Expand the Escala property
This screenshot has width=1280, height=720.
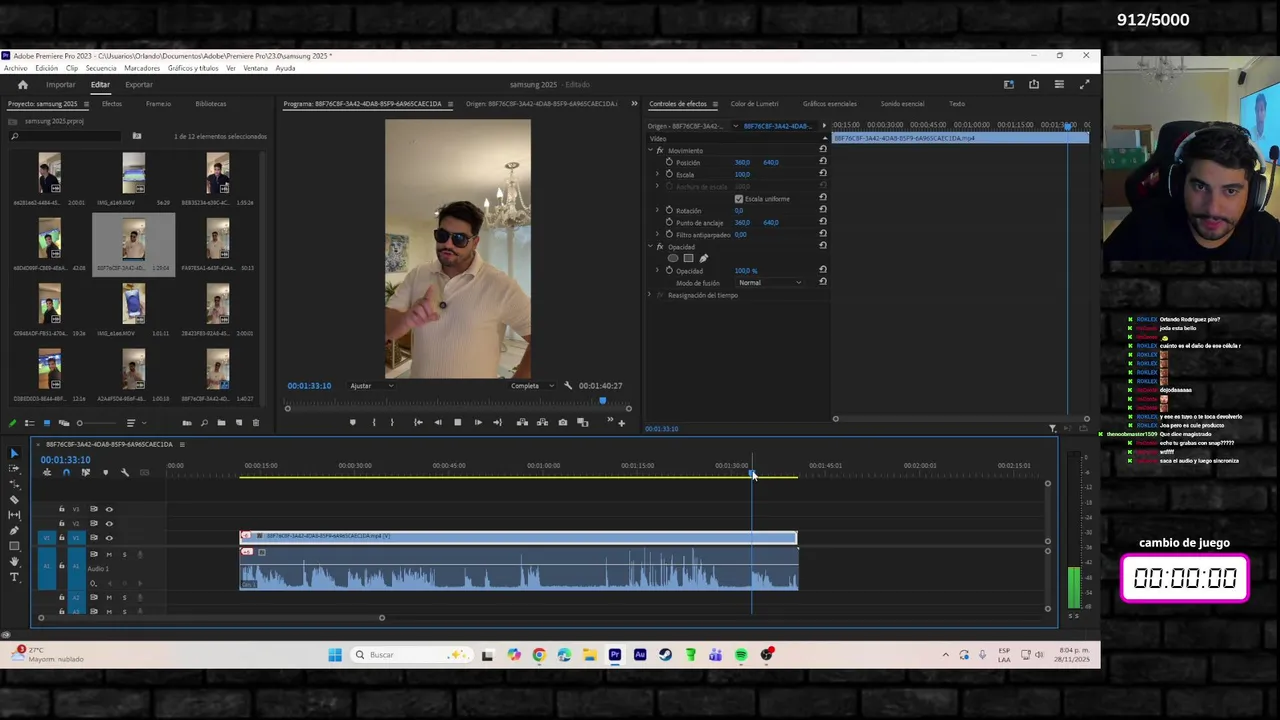(x=658, y=174)
